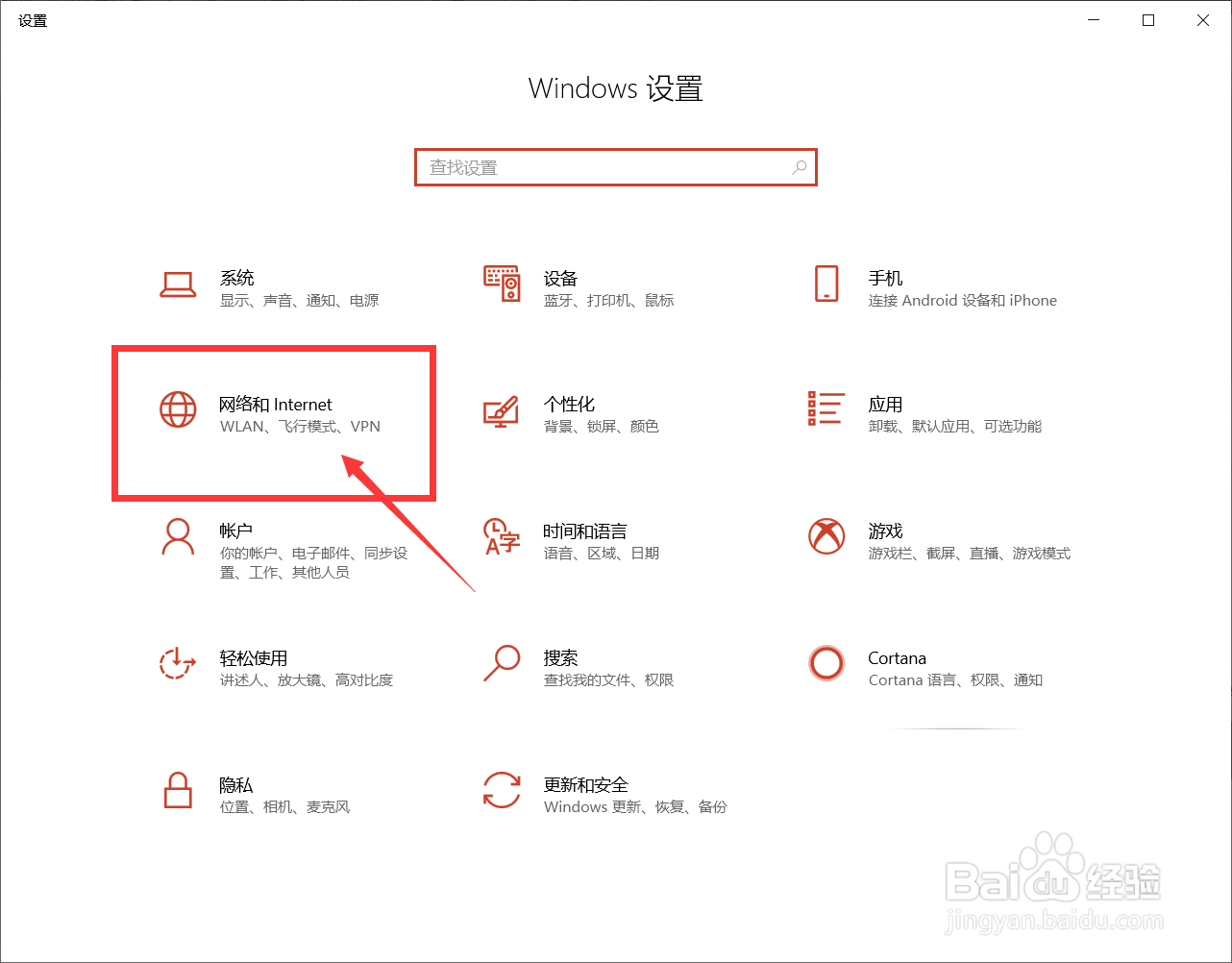Open 搜索 via the magnifier icon
Image resolution: width=1232 pixels, height=963 pixels.
pos(501,665)
